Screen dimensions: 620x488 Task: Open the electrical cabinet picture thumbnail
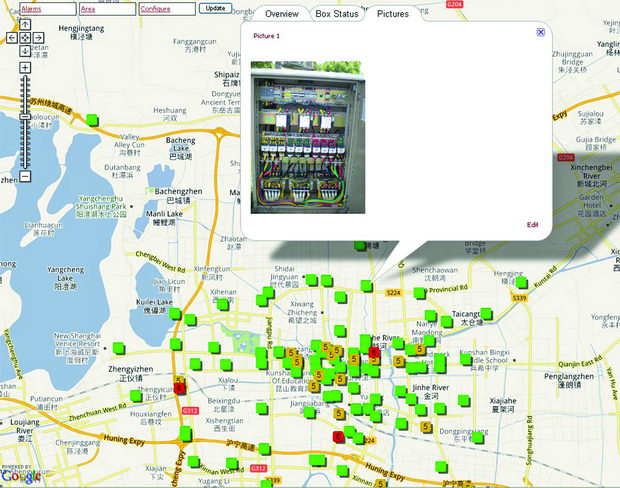pos(308,137)
